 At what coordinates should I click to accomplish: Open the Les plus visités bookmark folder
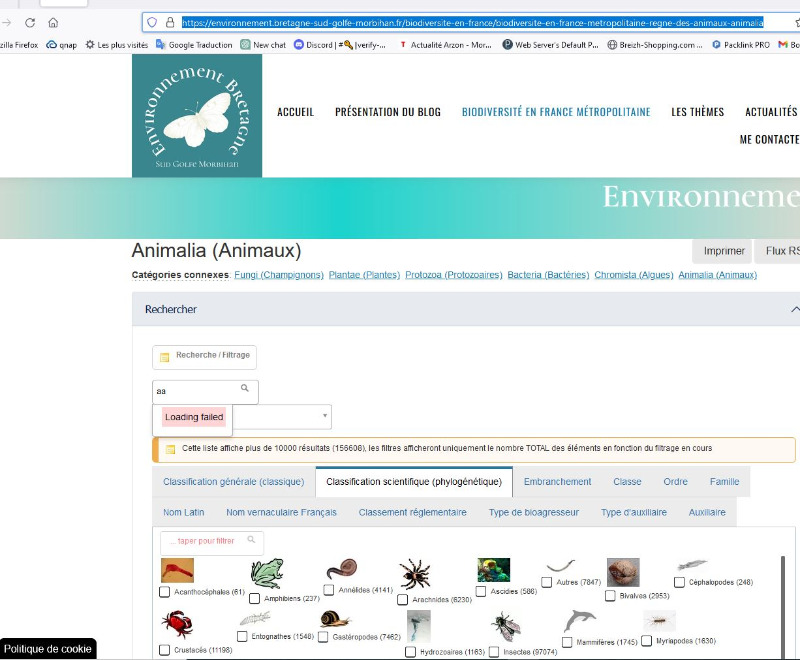117,45
